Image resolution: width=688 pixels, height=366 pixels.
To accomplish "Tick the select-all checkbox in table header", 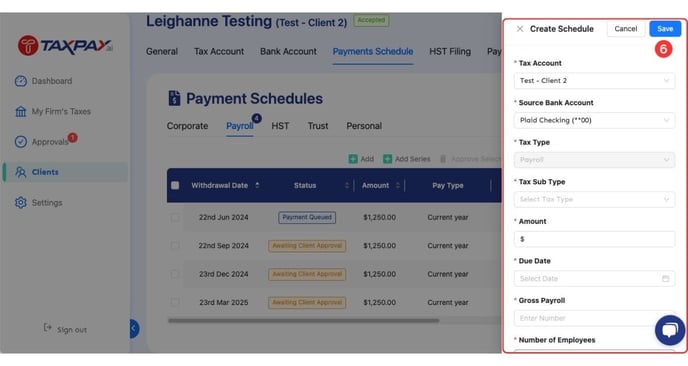I will tap(175, 185).
